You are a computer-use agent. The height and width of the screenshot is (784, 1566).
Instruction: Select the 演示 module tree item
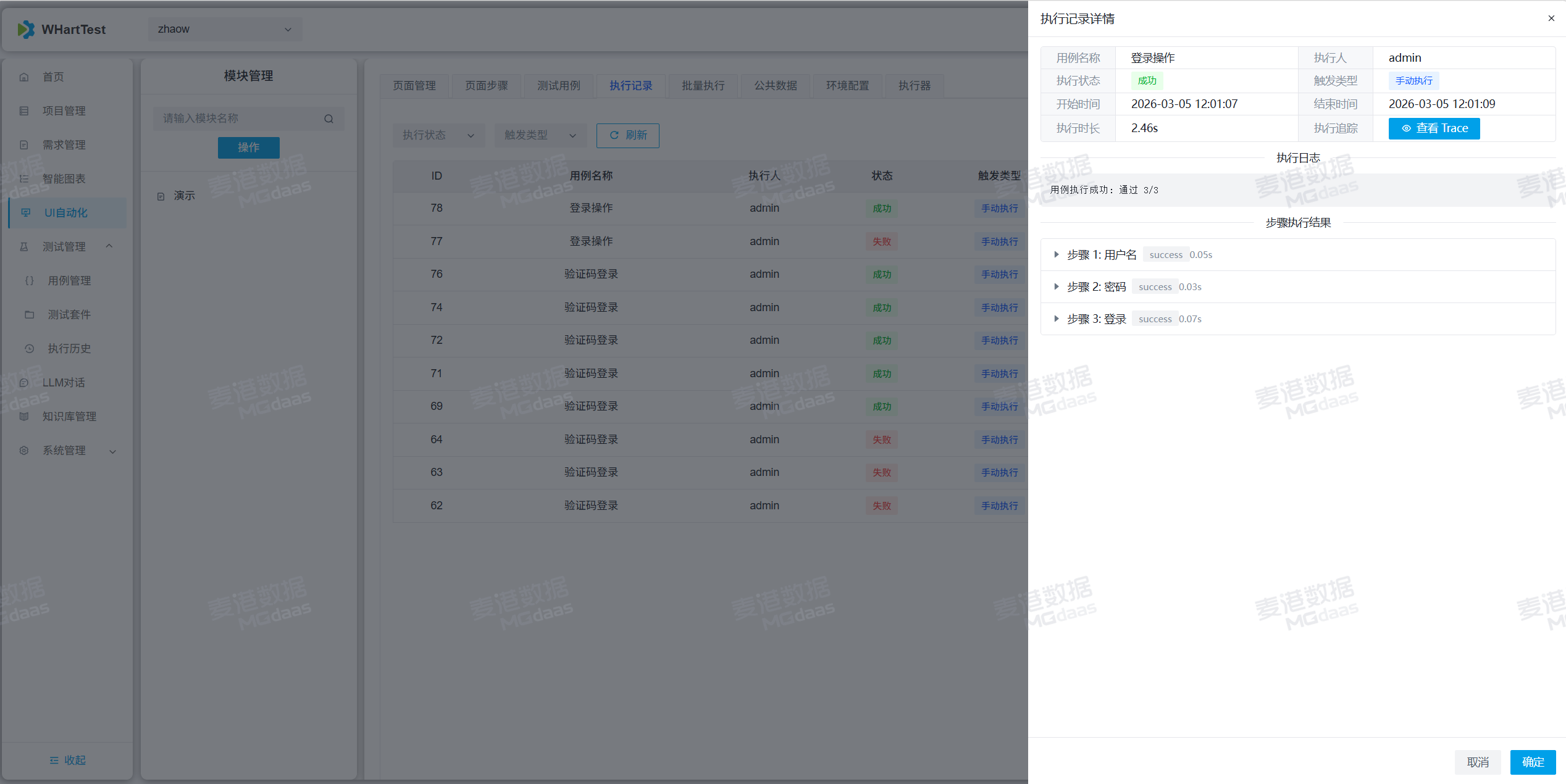pos(184,196)
